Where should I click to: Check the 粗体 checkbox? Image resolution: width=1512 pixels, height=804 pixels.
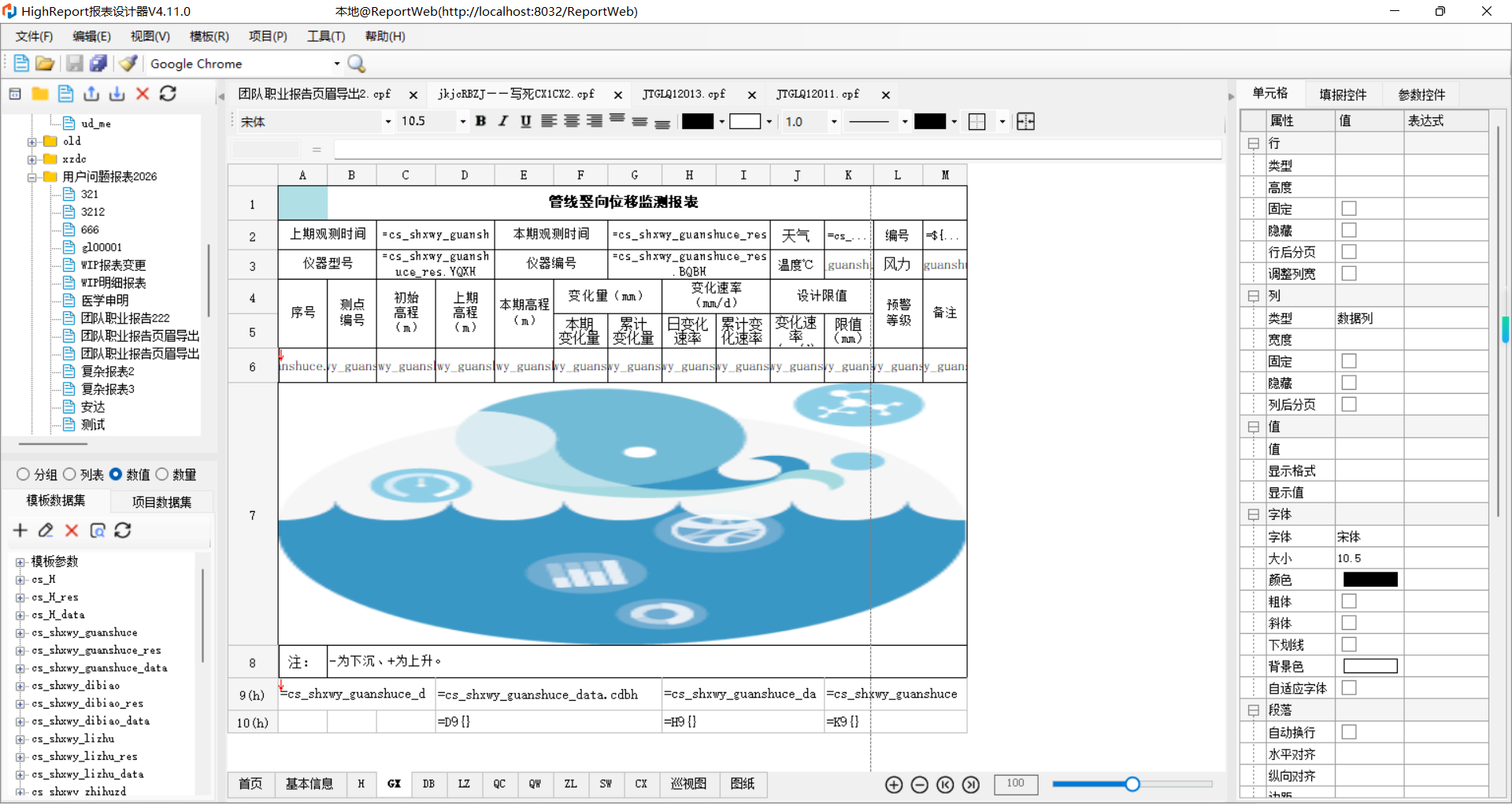(1349, 601)
